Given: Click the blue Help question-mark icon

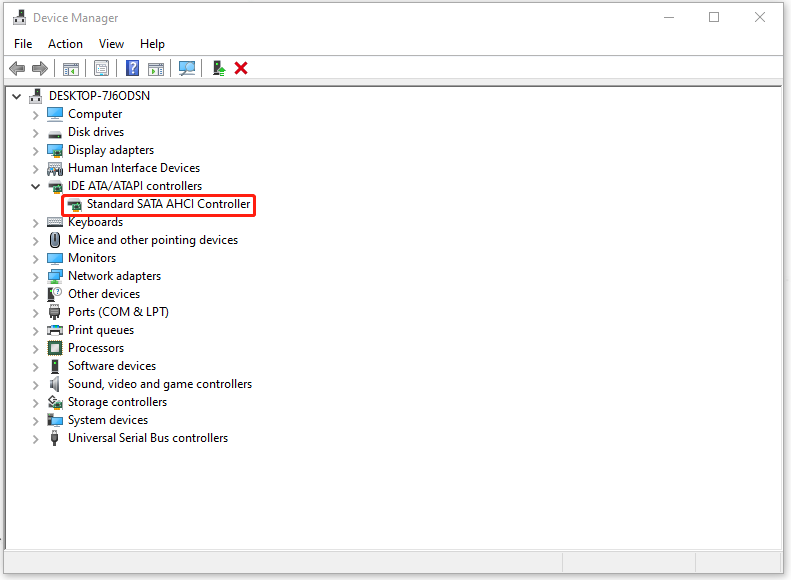Looking at the screenshot, I should point(132,68).
